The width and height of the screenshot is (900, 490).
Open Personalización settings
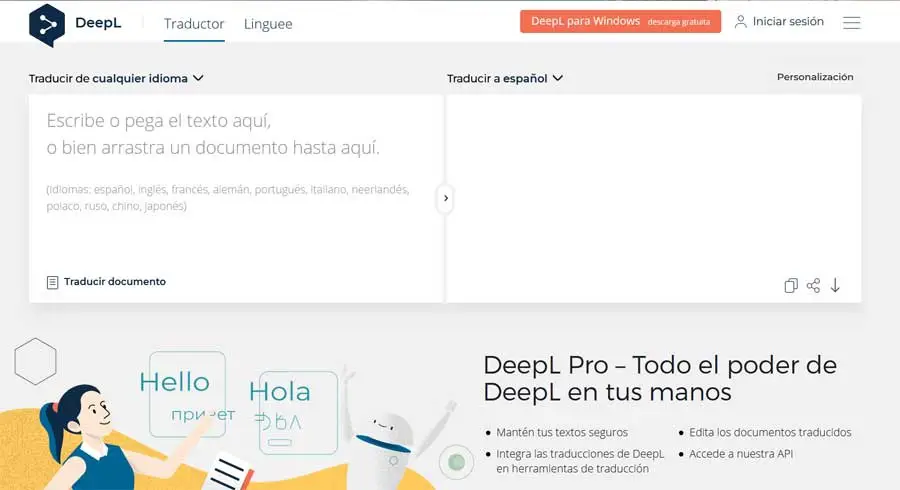(x=815, y=77)
